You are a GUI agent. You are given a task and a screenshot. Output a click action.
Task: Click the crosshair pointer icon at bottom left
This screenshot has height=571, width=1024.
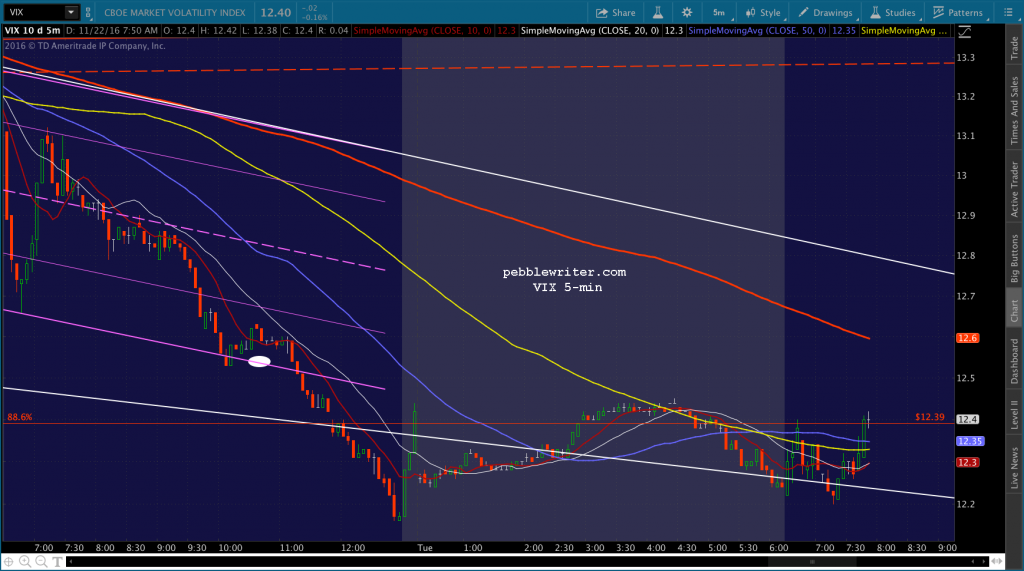pos(8,561)
